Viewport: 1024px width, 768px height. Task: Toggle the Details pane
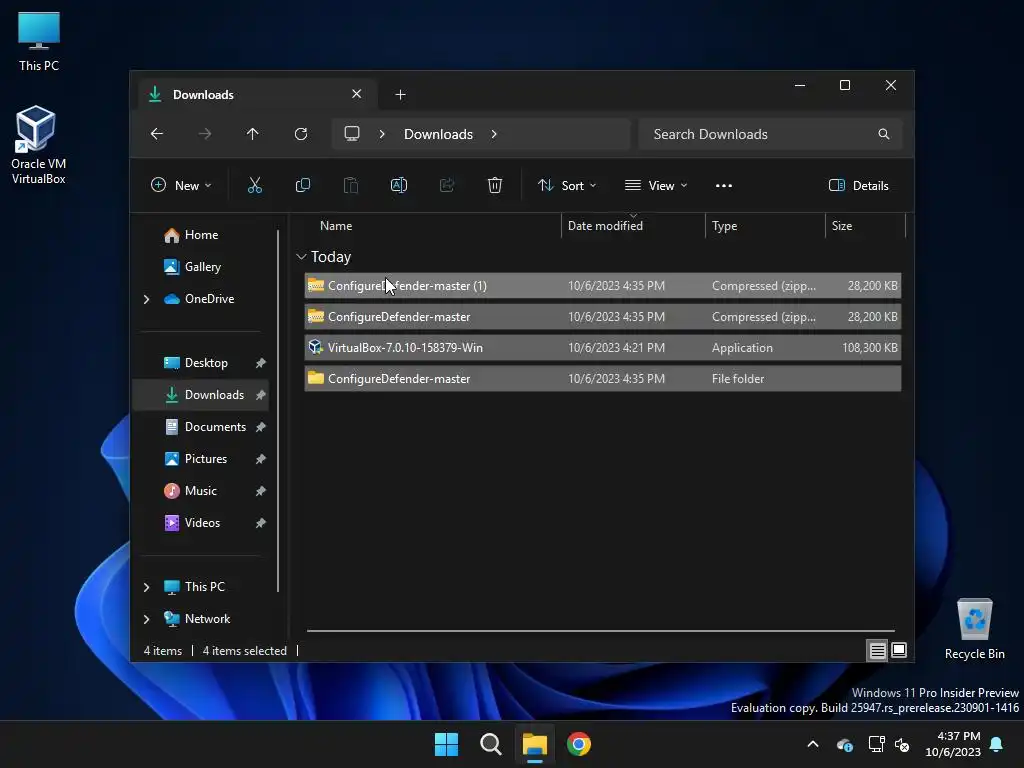pyautogui.click(x=859, y=185)
